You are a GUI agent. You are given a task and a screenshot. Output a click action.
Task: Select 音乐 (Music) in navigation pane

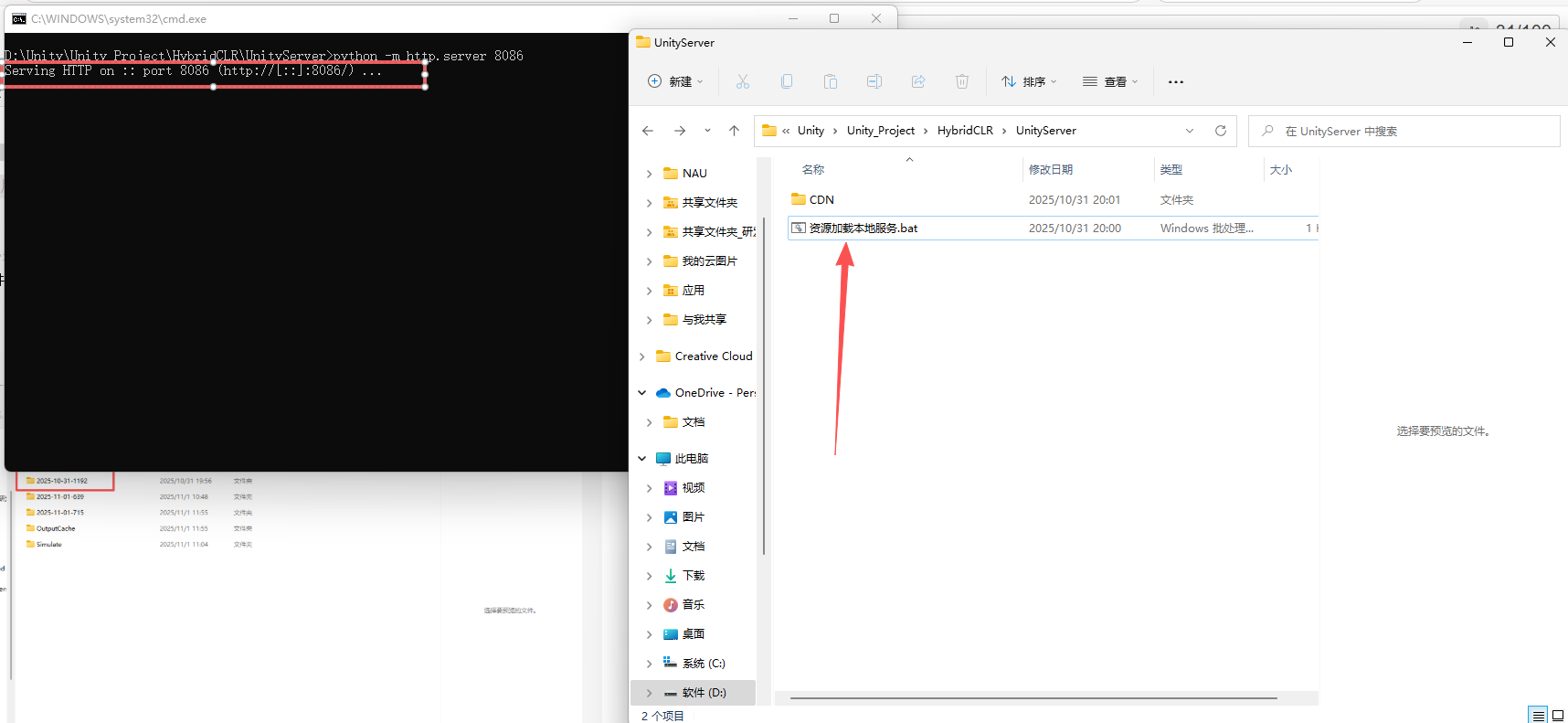(x=693, y=605)
